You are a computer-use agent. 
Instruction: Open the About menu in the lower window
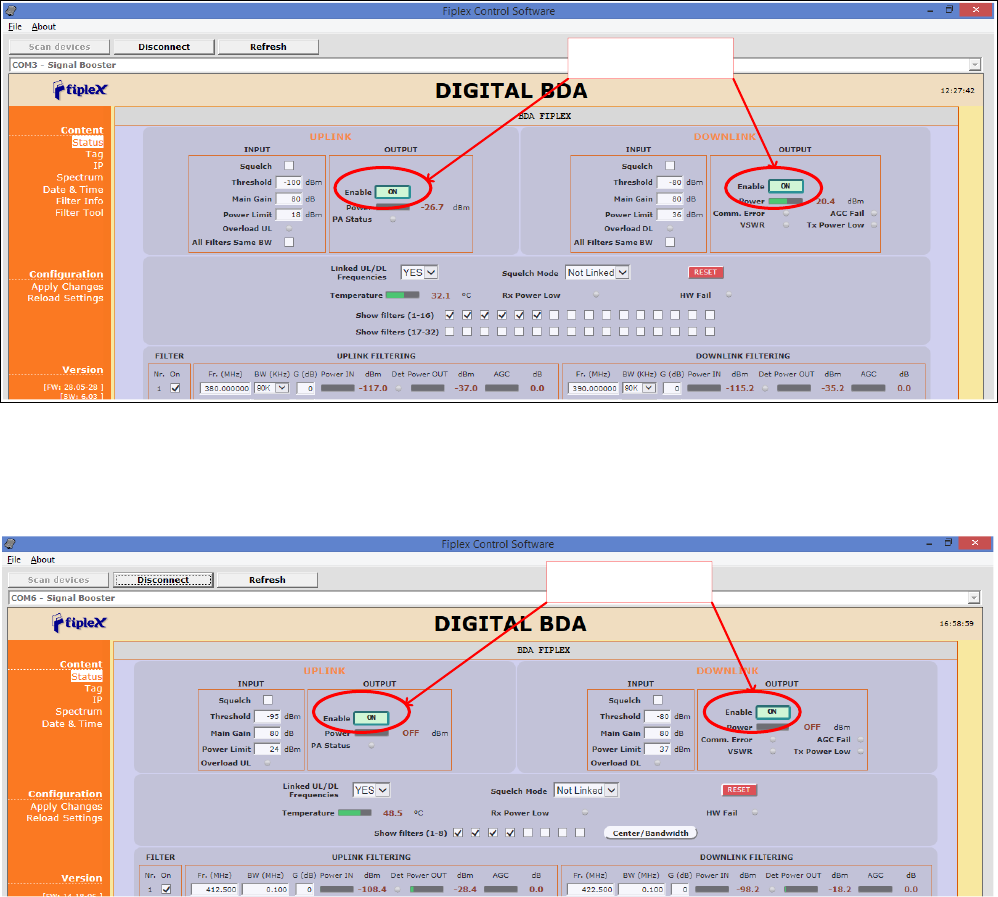43,560
